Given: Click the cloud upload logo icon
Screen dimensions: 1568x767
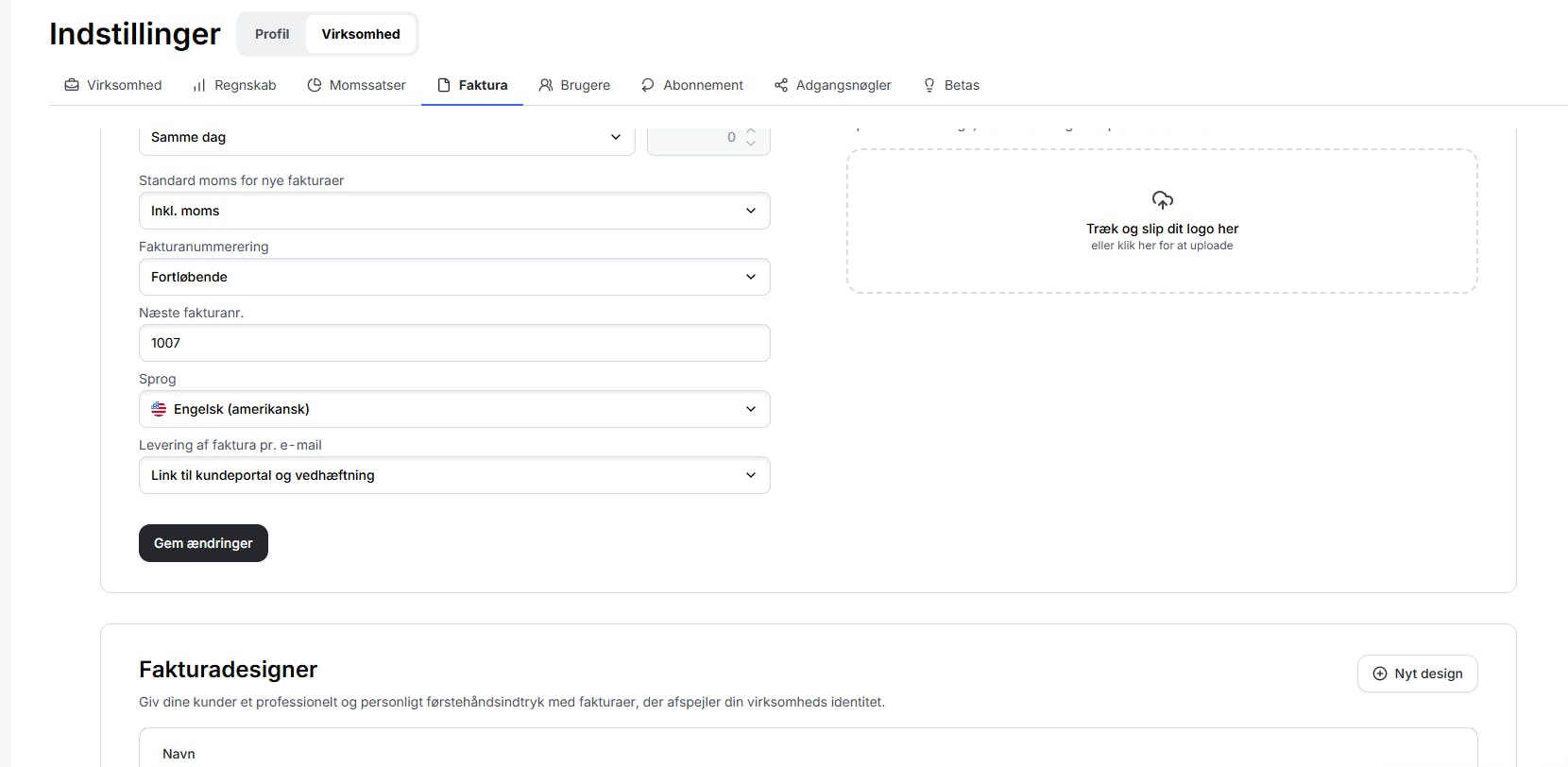Looking at the screenshot, I should pos(1162,200).
